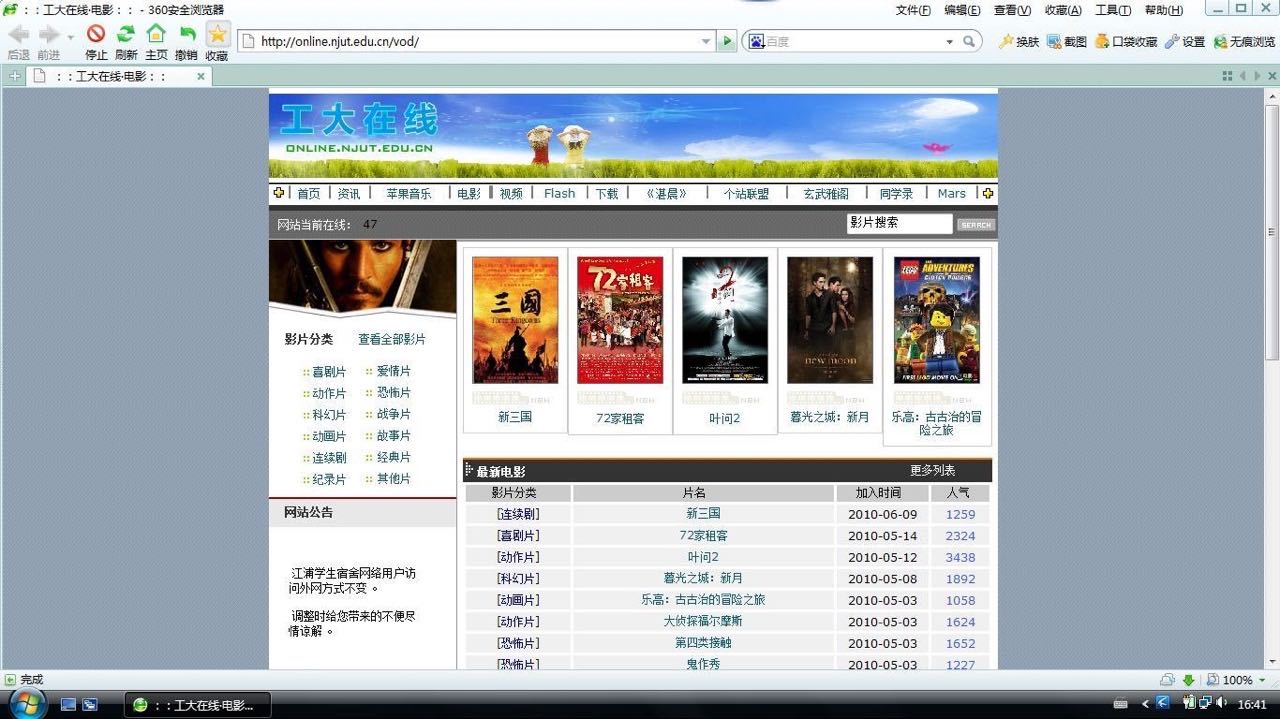This screenshot has height=719, width=1280.
Task: Open the screenshot (截图) tool
Action: pos(1066,41)
